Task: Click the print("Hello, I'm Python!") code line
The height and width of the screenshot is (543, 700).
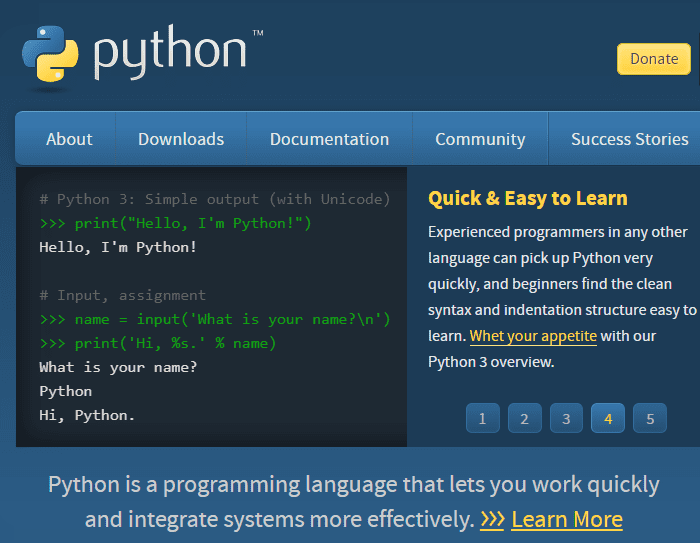Action: pos(175,223)
